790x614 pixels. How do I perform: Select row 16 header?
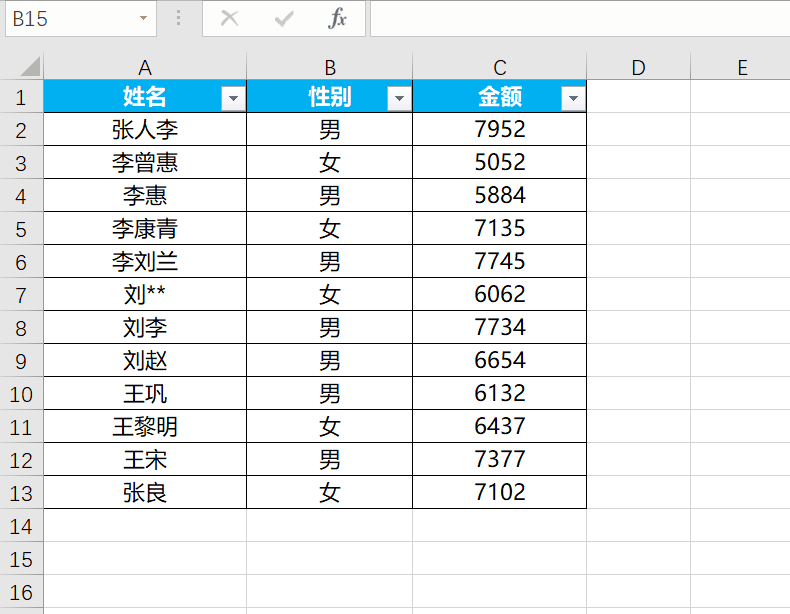21,592
